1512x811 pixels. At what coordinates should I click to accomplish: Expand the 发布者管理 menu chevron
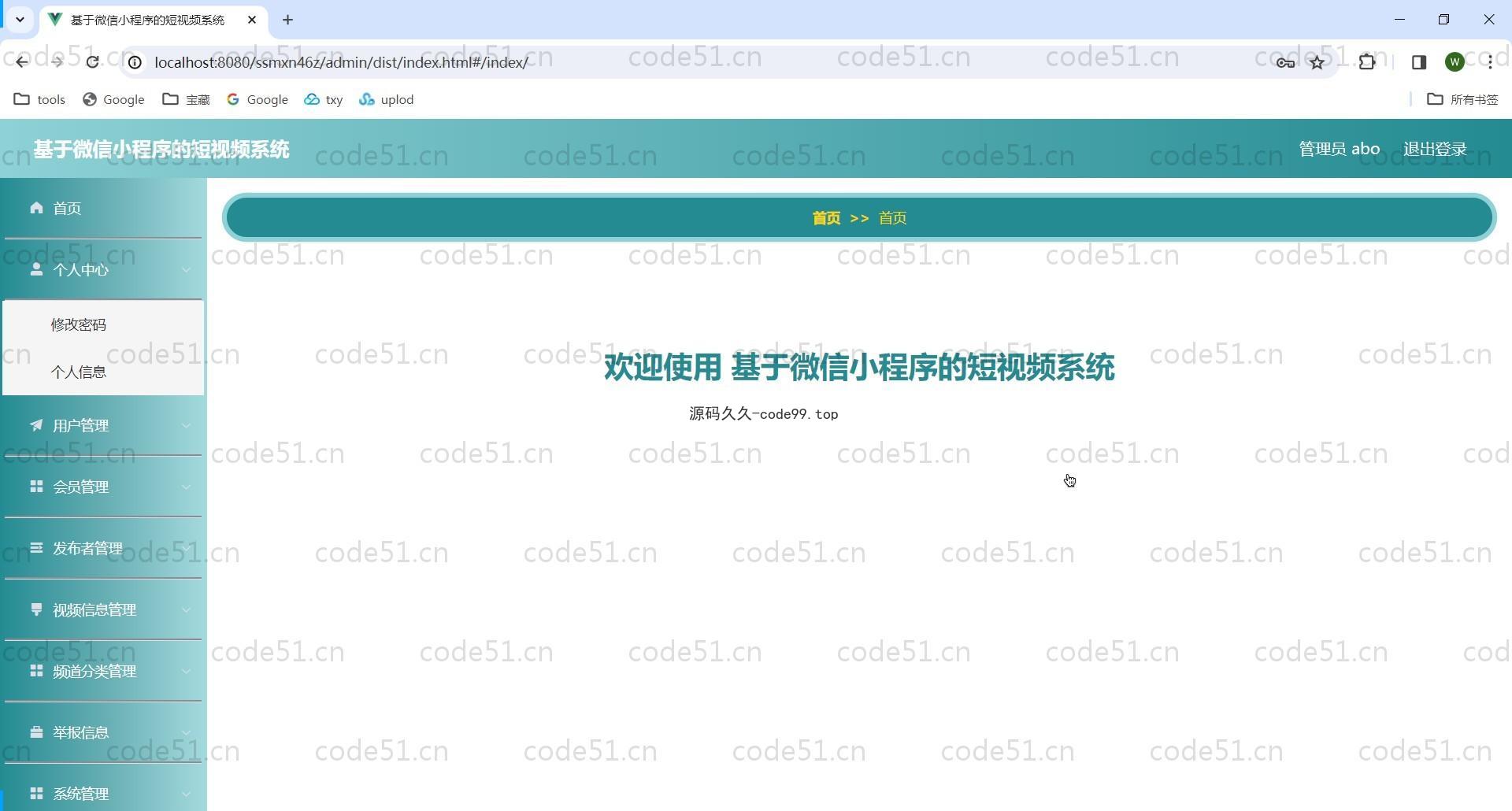point(186,549)
